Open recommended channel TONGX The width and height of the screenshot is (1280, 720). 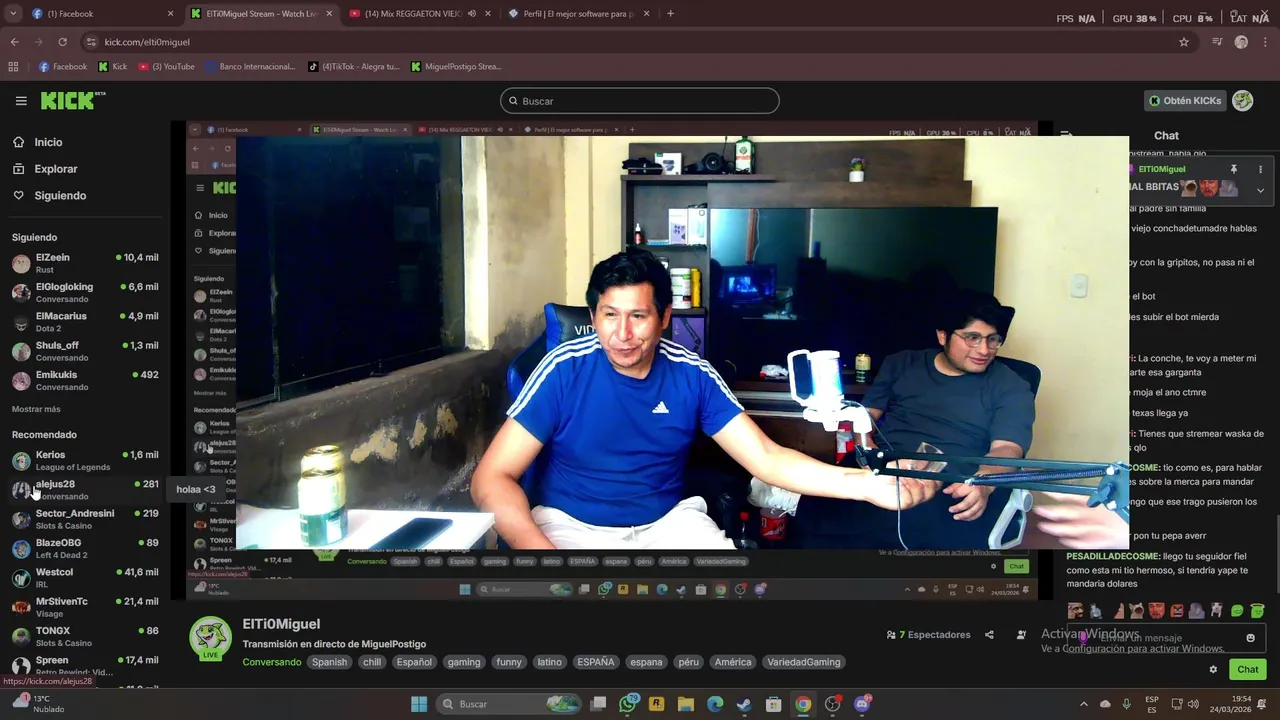85,636
